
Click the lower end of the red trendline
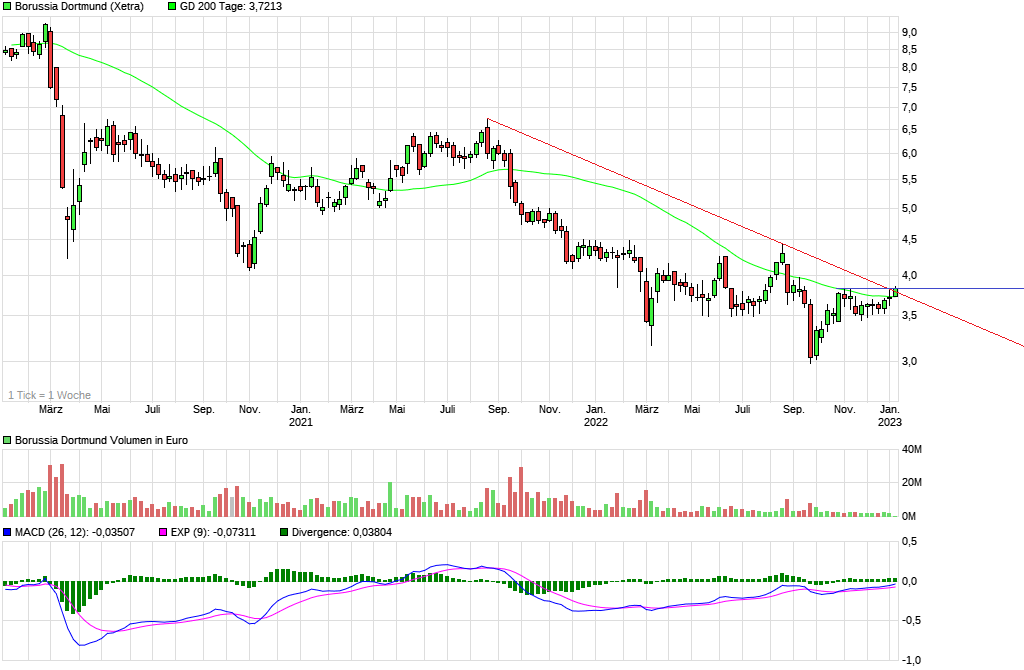click(1021, 345)
